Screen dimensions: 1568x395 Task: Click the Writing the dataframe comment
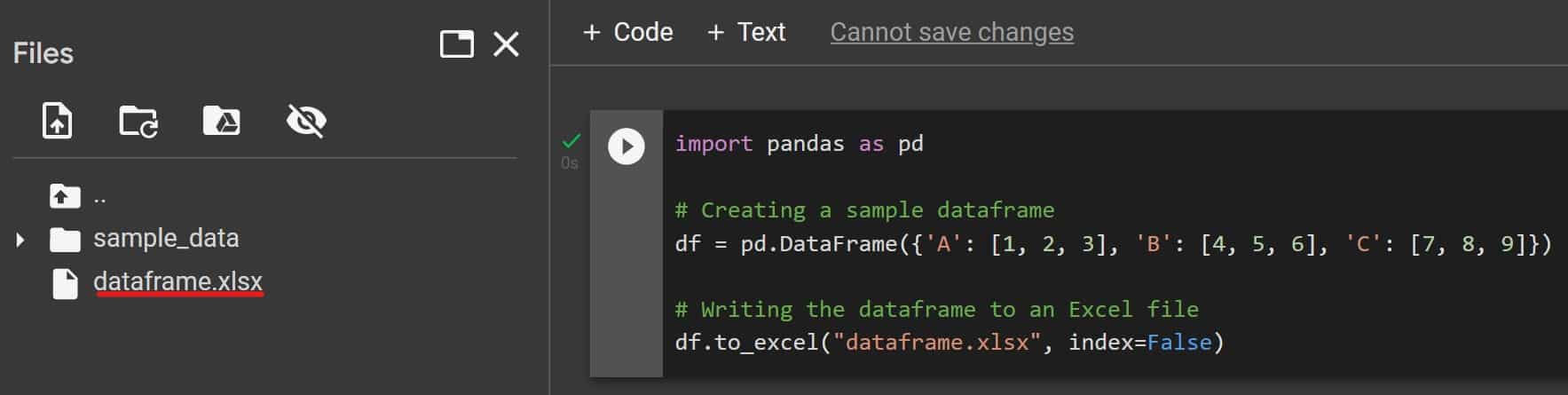coord(937,309)
